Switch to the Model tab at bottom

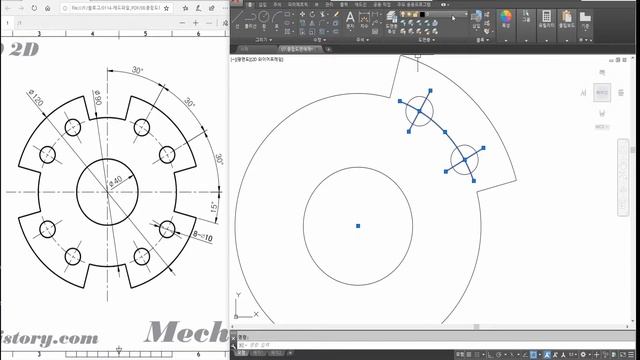click(242, 353)
